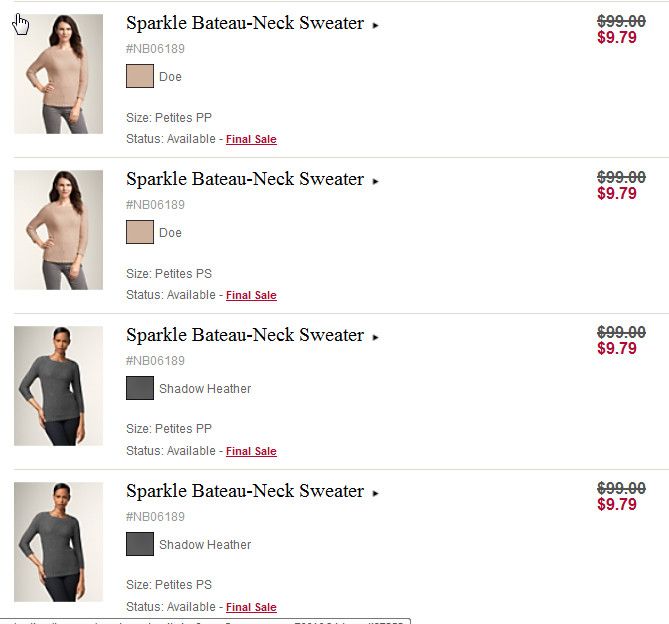Open Final Sale link for Shadow Heather Petites PS

251,608
